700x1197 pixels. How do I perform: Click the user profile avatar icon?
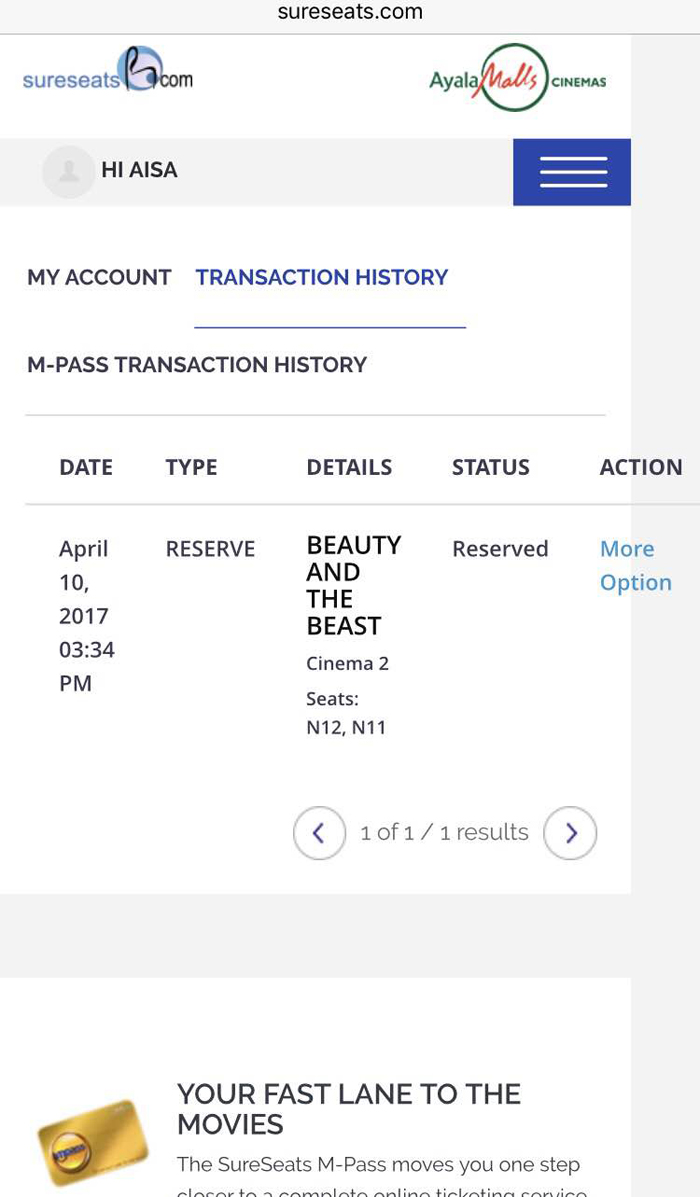click(68, 172)
